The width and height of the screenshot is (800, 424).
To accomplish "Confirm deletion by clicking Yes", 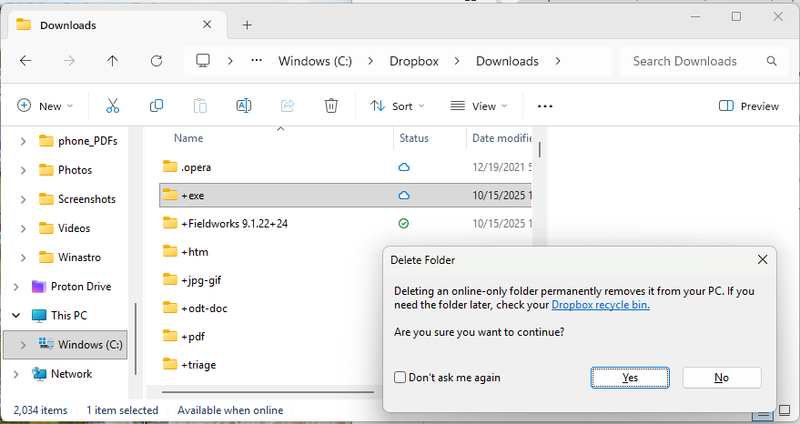I will pos(629,378).
